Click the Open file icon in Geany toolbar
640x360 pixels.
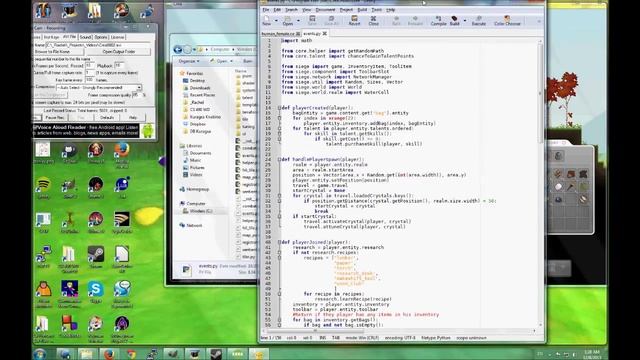click(x=288, y=20)
